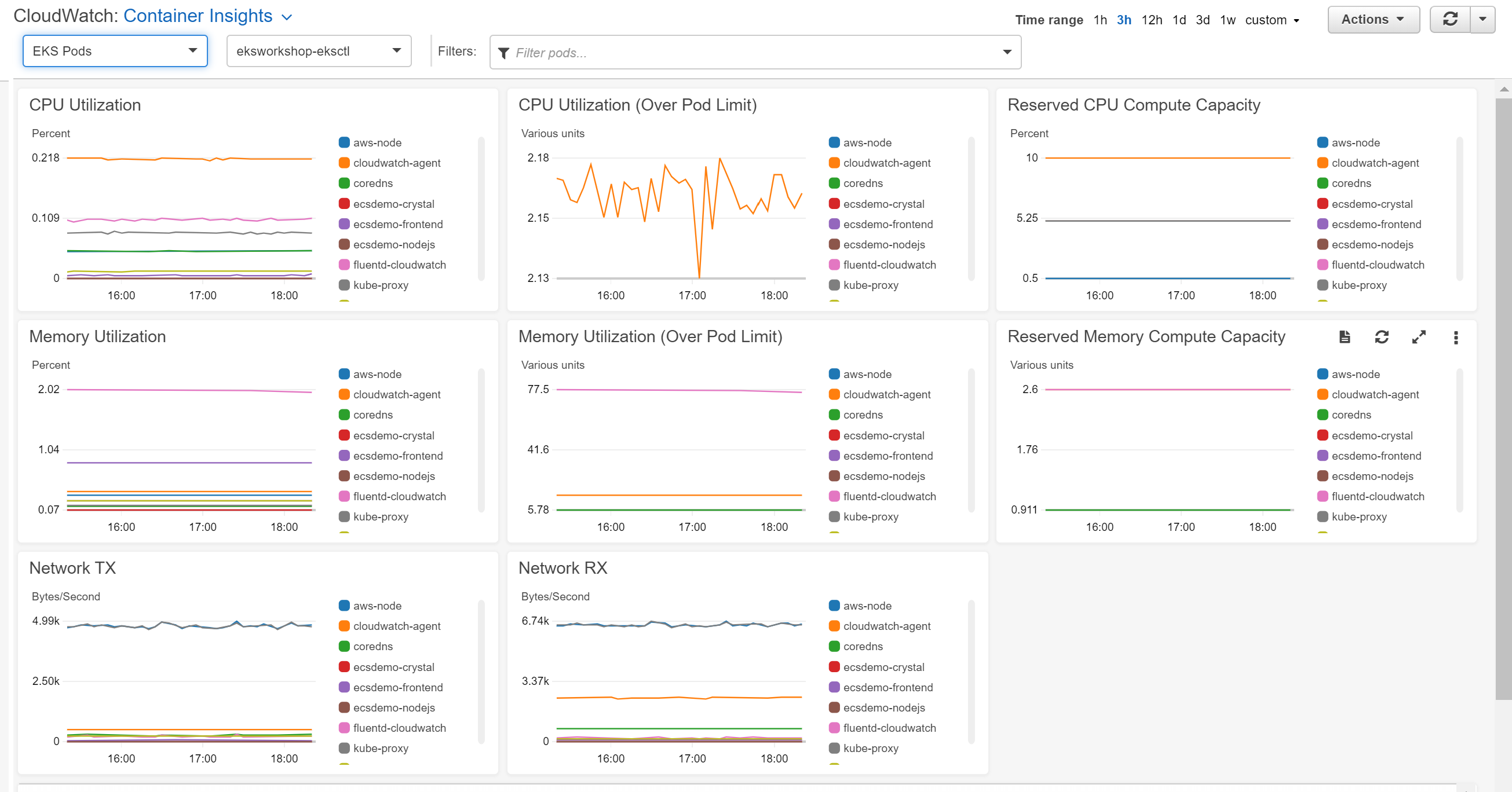The width and height of the screenshot is (1512, 792).
Task: Toggle ecsdemo-nodejs swatch in Reserved CPU legend
Action: tap(1323, 245)
